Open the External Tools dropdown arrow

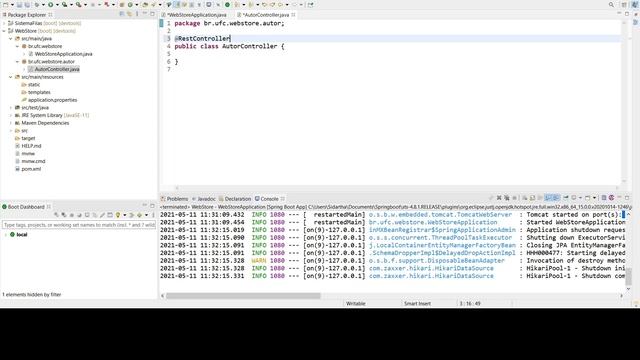pyautogui.click(x=85, y=4)
